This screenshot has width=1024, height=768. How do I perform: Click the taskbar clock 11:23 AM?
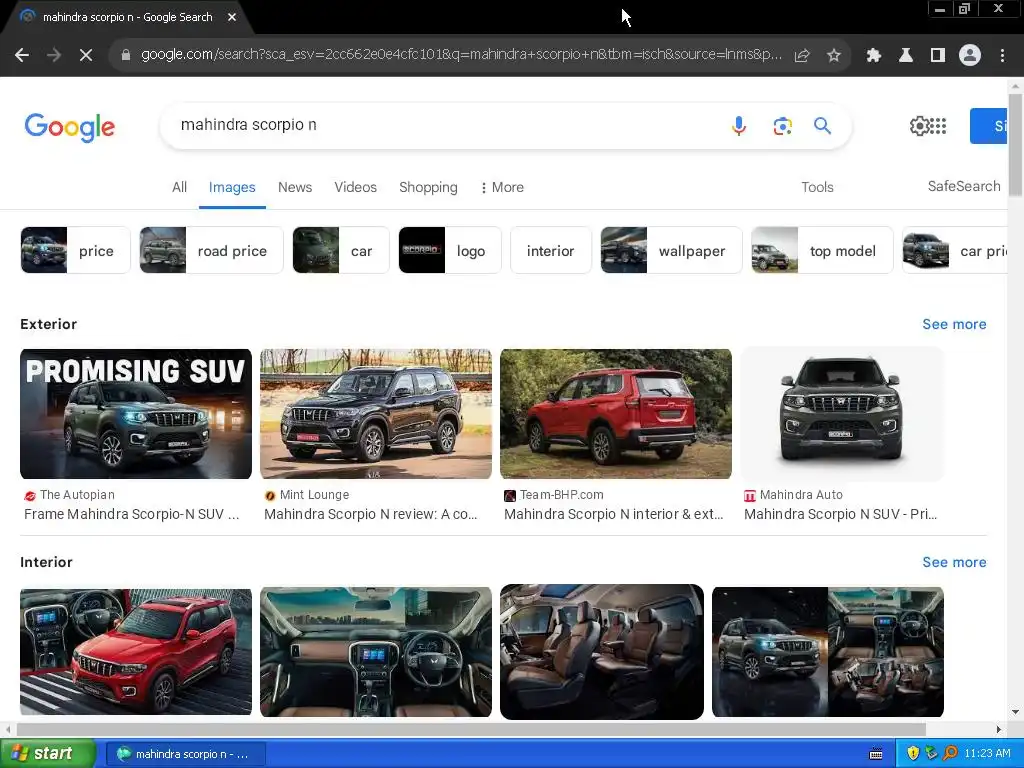[987, 754]
